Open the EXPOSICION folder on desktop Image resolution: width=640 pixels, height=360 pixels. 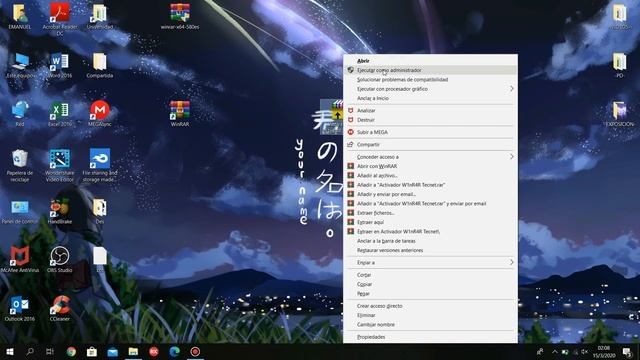(620, 113)
